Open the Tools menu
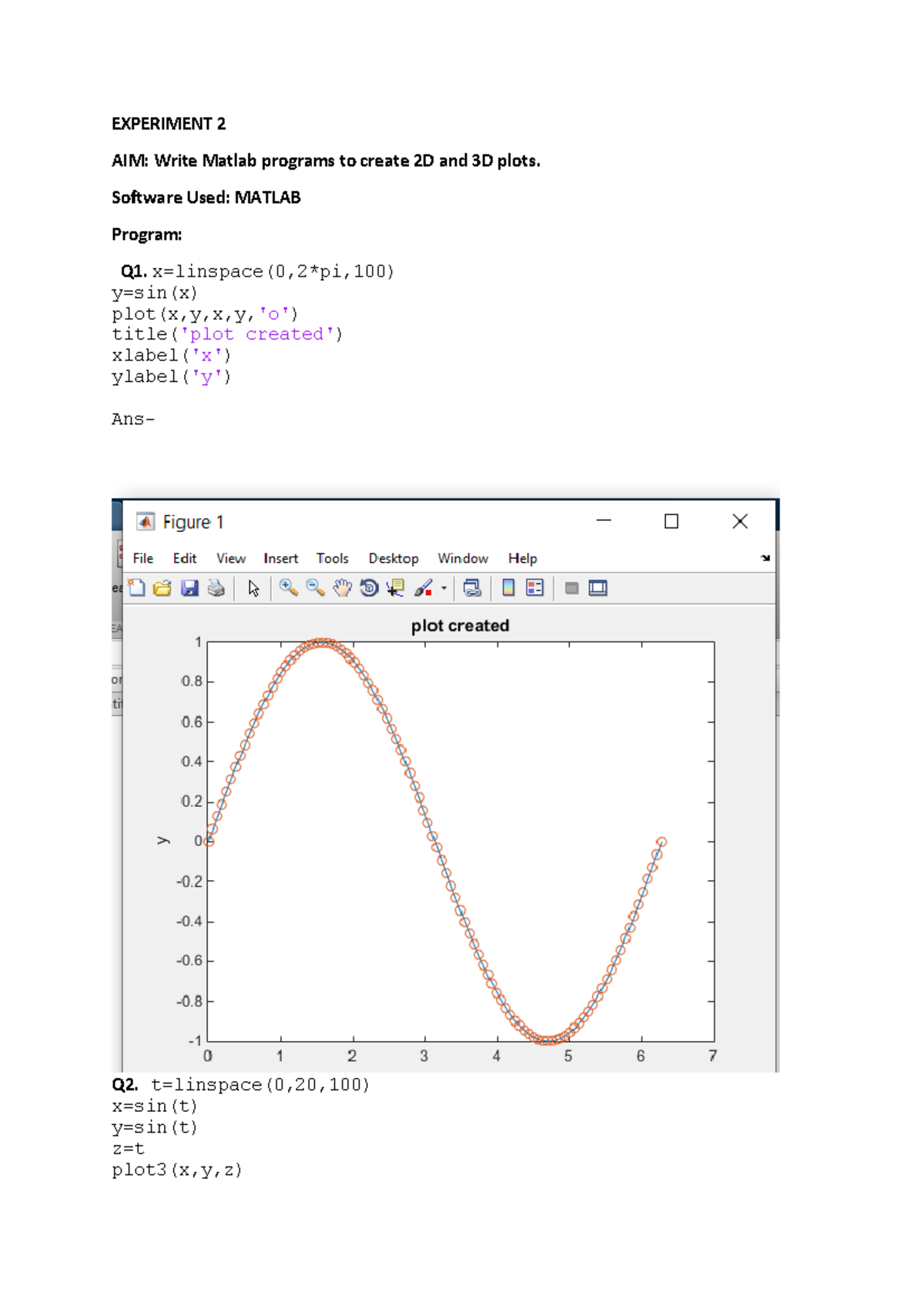Image resolution: width=924 pixels, height=1306 pixels. click(x=332, y=558)
